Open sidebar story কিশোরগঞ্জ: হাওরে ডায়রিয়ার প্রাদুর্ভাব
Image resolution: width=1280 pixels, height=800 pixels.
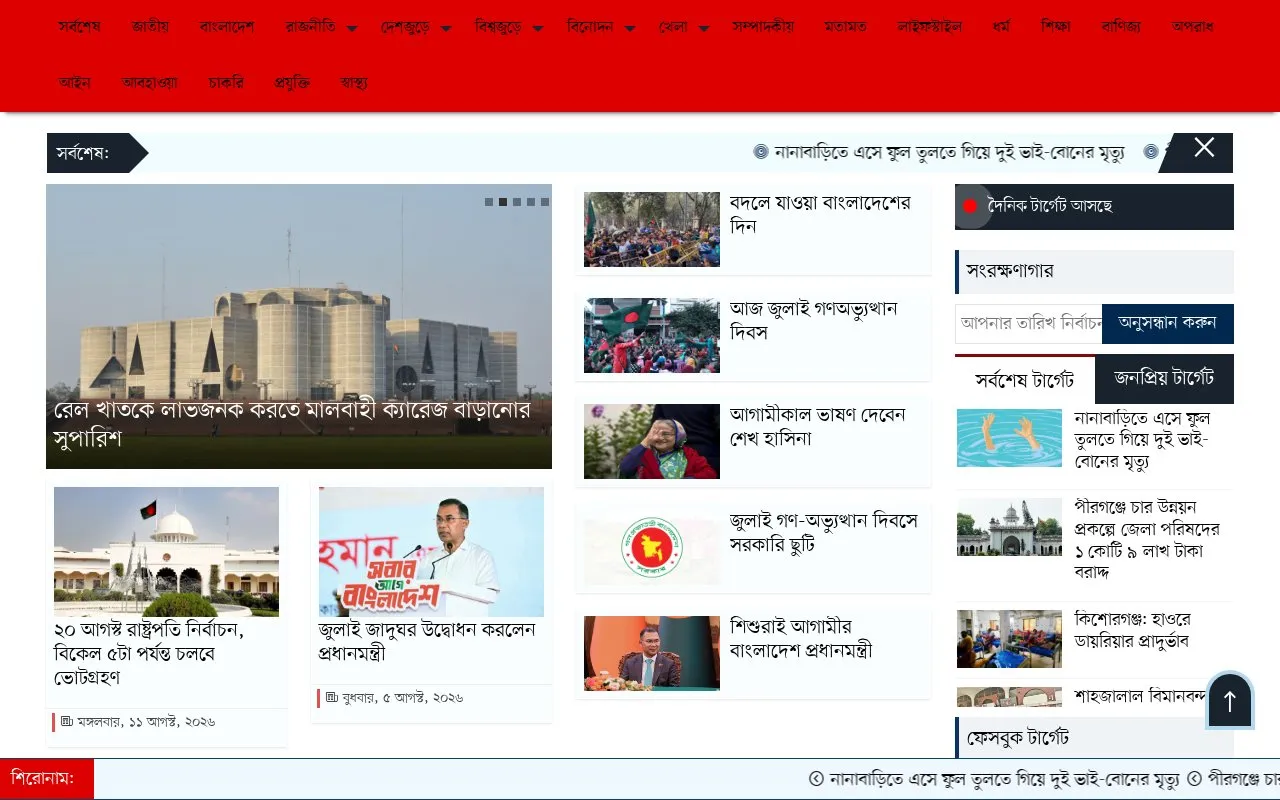(x=1132, y=630)
